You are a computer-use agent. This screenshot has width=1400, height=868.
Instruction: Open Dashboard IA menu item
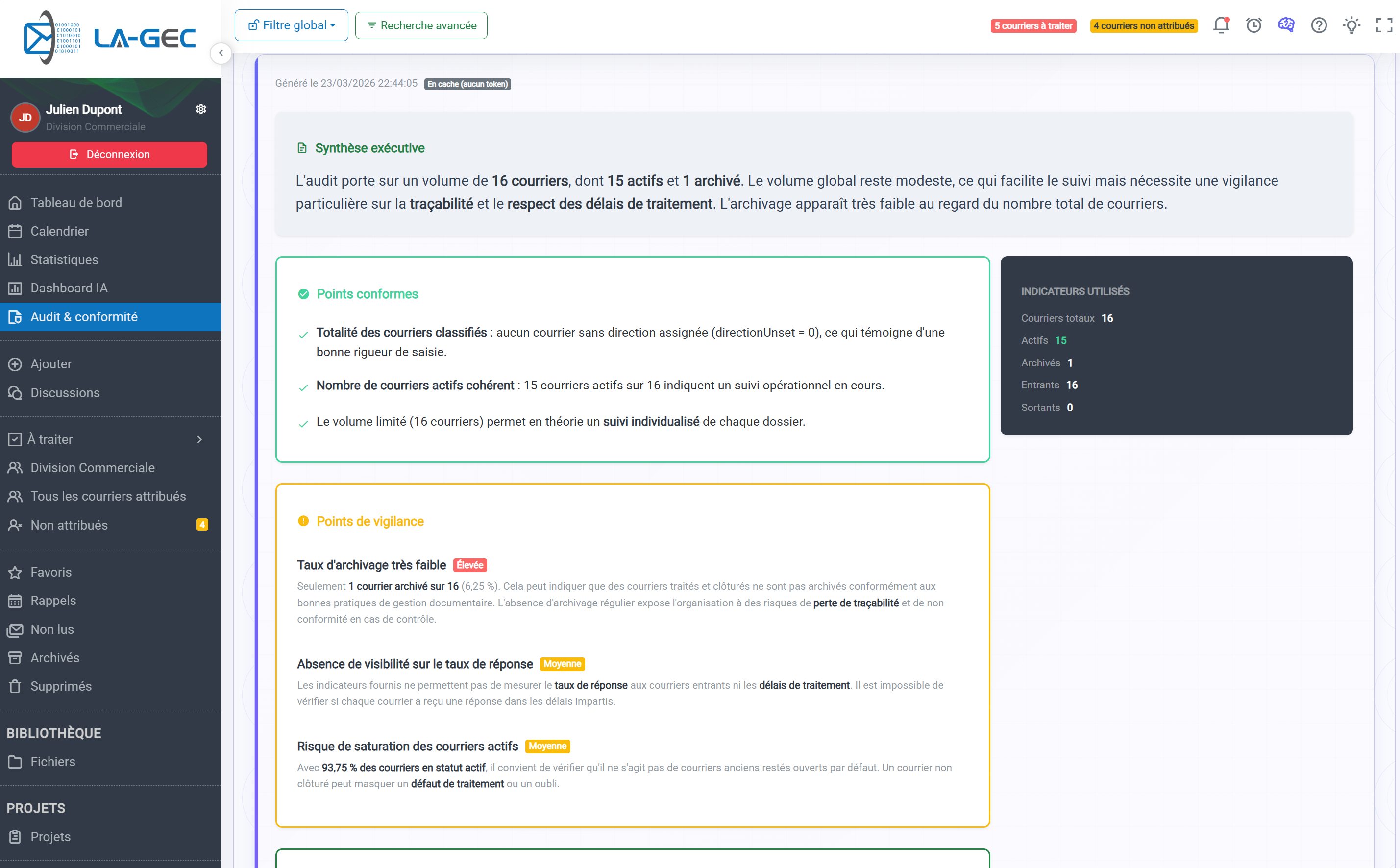(69, 288)
